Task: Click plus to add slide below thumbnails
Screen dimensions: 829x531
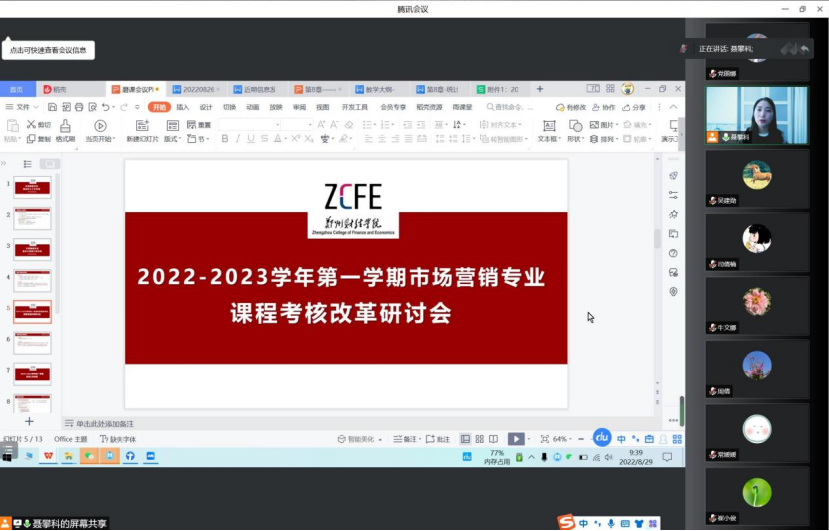Action: (30, 421)
